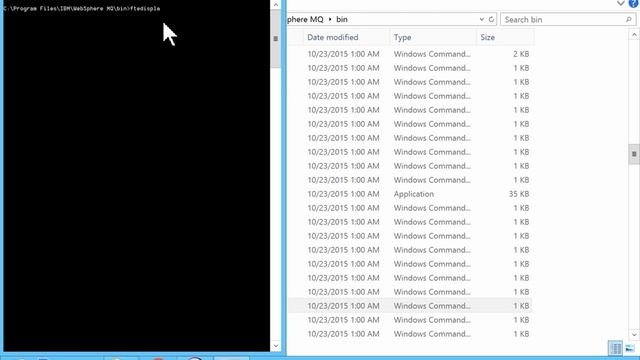
Task: Switch Explorer to Details view icon
Action: point(616,348)
